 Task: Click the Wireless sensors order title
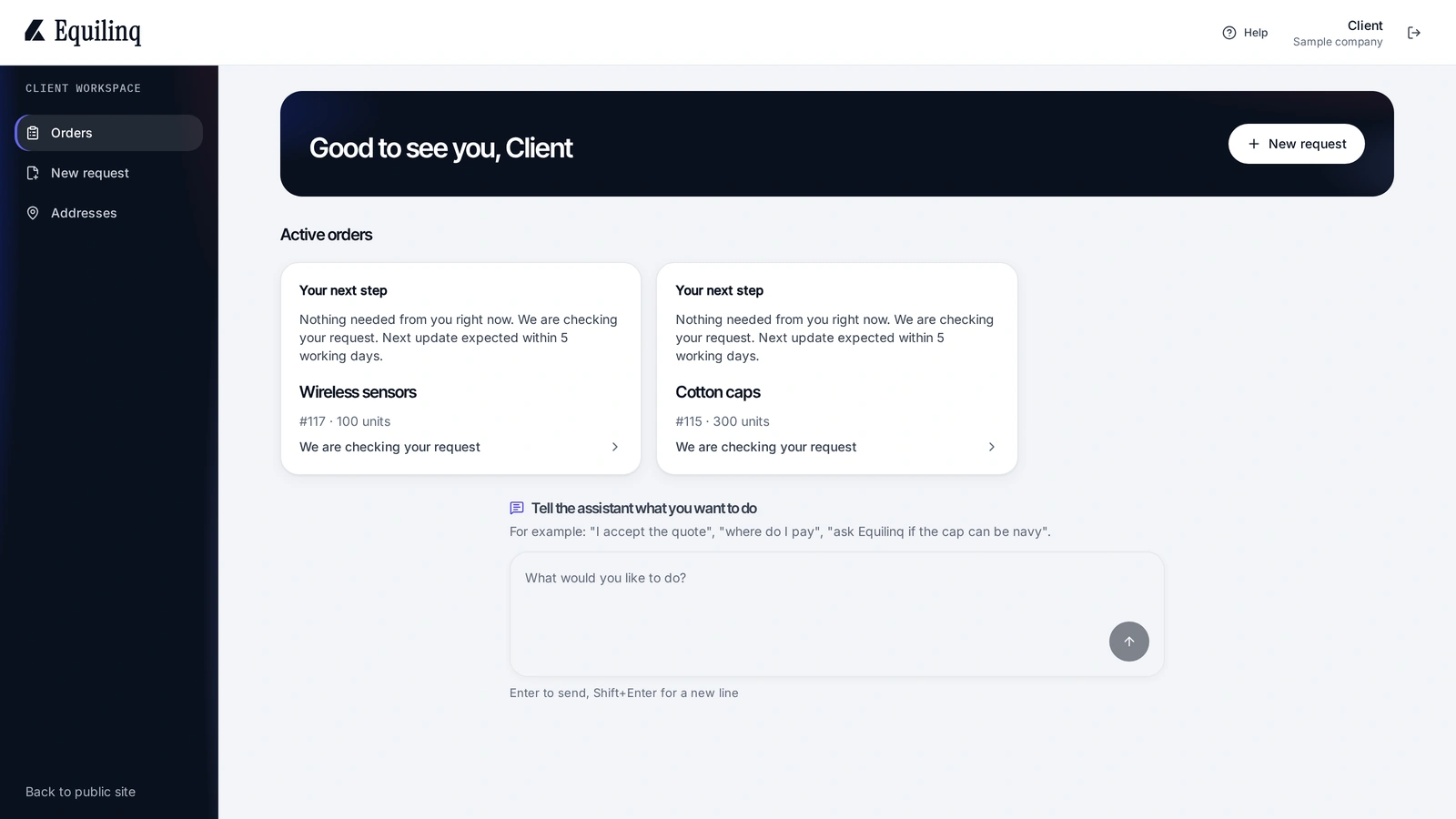tap(358, 392)
